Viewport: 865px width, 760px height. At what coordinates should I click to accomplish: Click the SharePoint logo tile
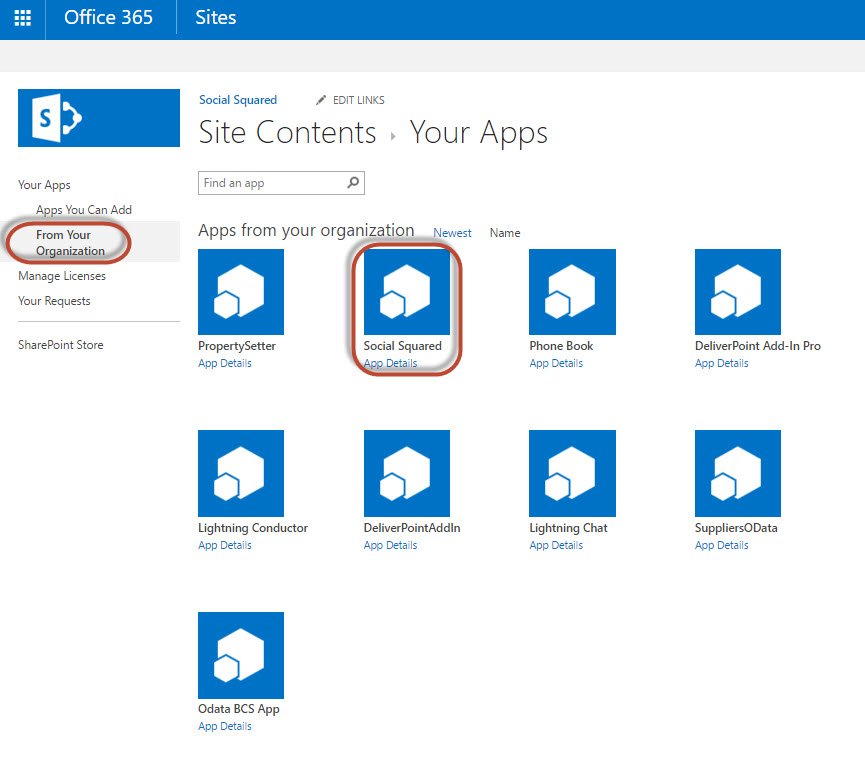click(x=99, y=118)
